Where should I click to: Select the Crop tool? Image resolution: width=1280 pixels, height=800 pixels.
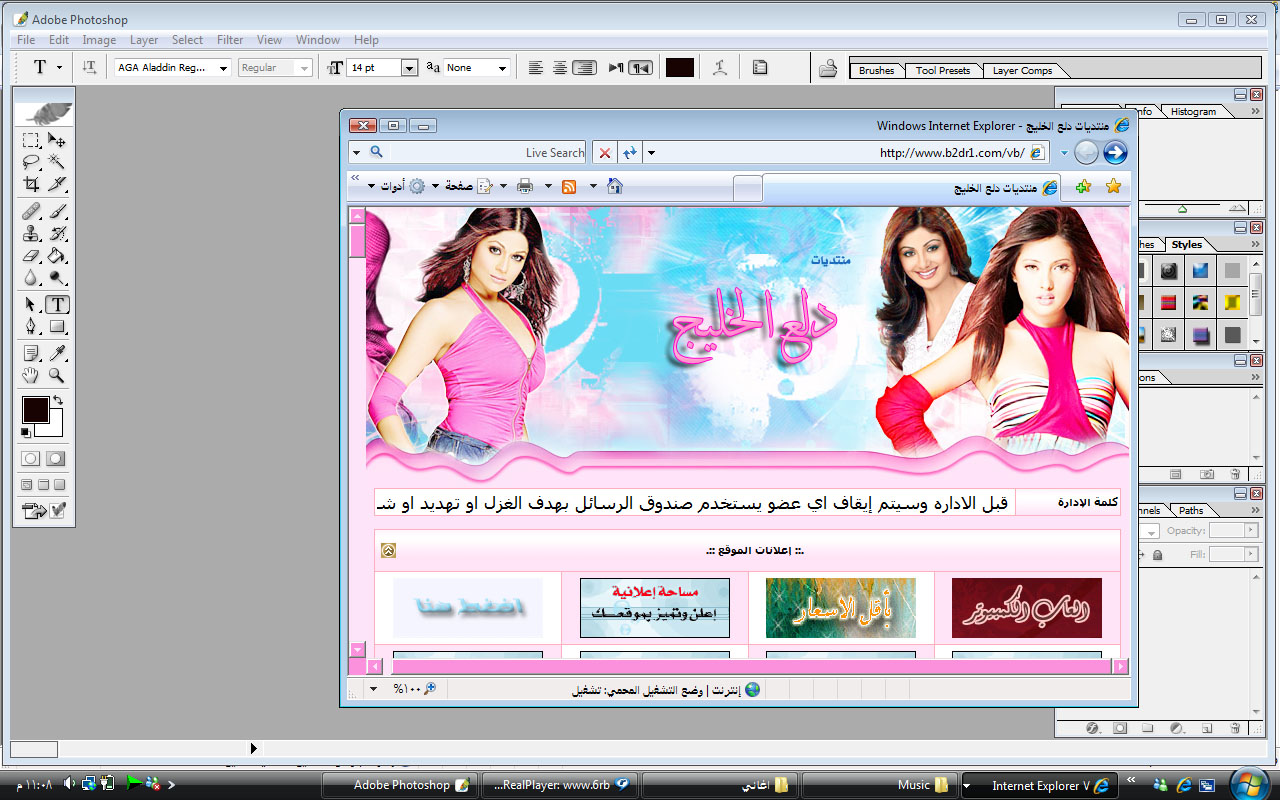pos(31,184)
